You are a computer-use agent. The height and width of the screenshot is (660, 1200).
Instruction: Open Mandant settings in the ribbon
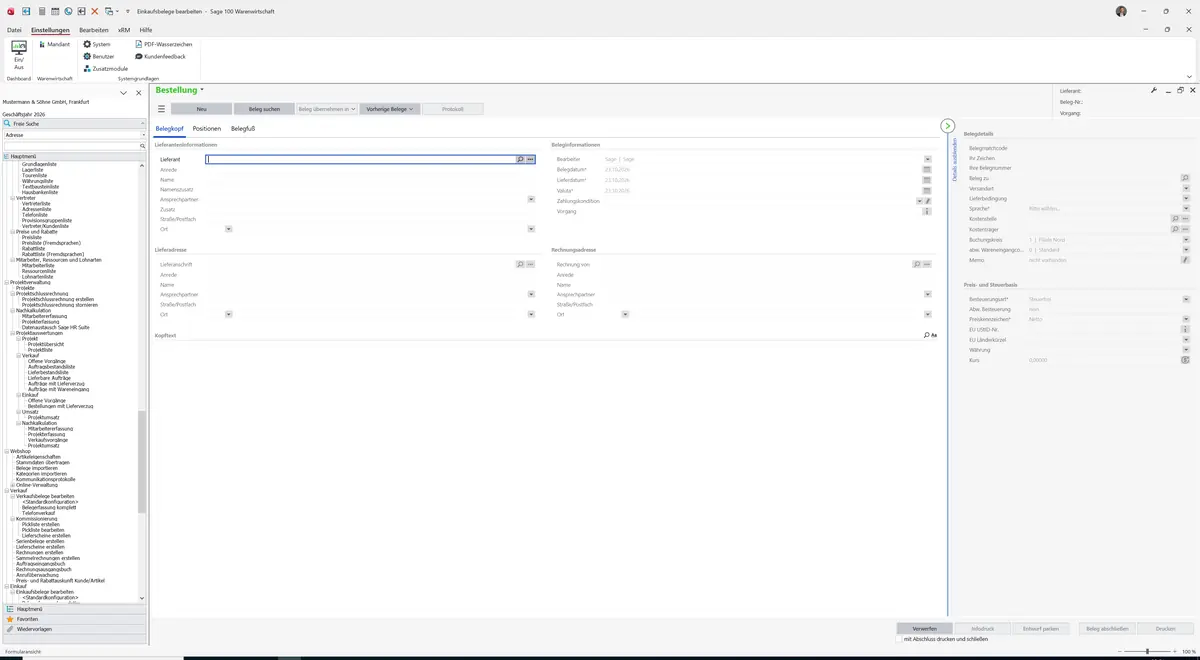tap(53, 44)
